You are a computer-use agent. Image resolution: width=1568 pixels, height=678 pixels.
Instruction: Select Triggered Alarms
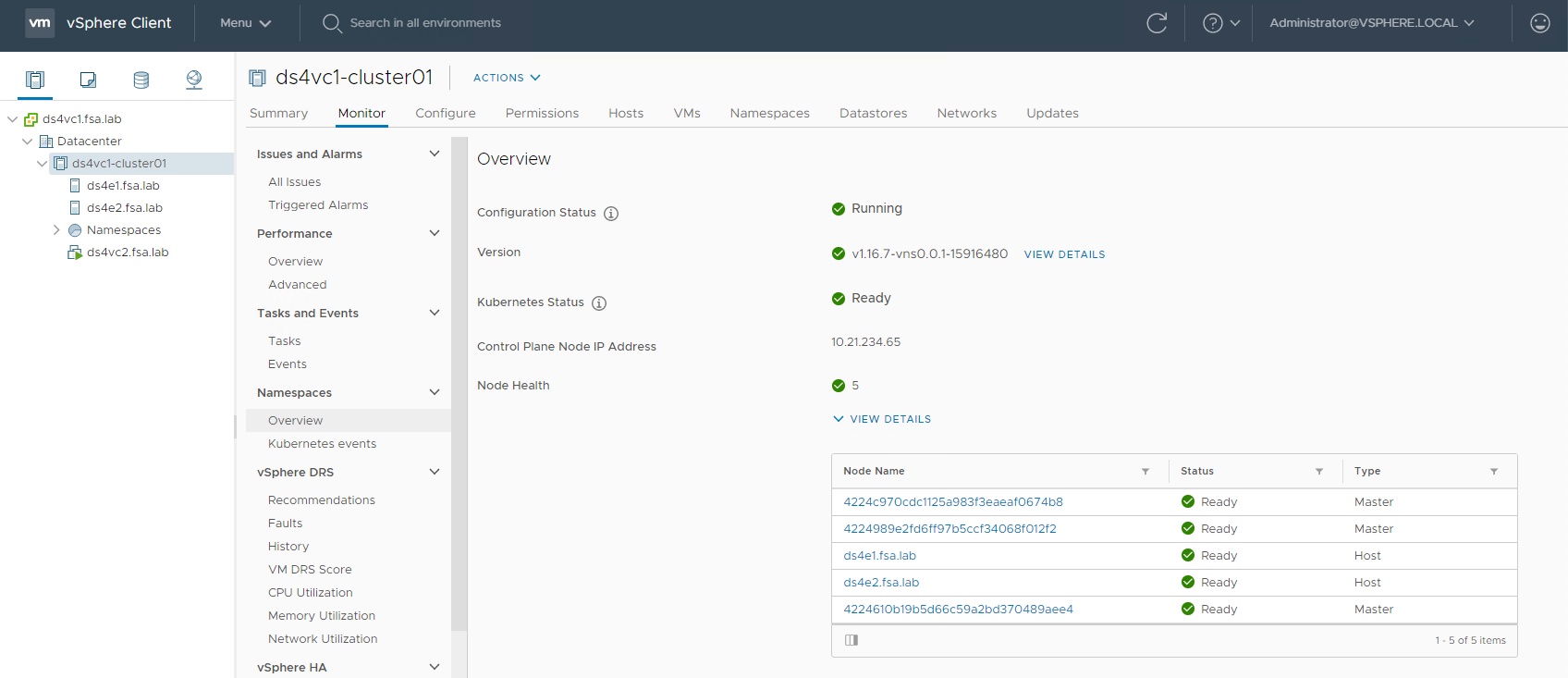318,205
